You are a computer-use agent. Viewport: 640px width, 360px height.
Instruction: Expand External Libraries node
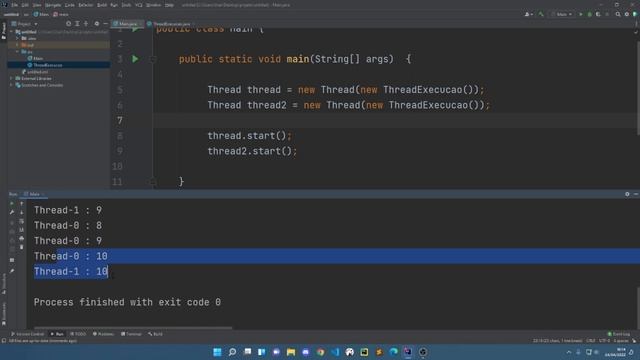[11, 78]
